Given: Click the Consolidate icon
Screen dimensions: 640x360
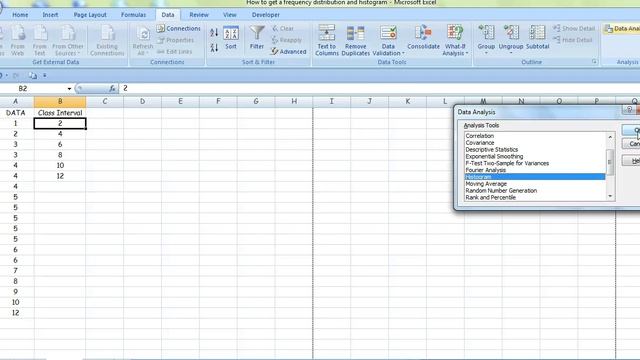Looking at the screenshot, I should click(x=423, y=38).
